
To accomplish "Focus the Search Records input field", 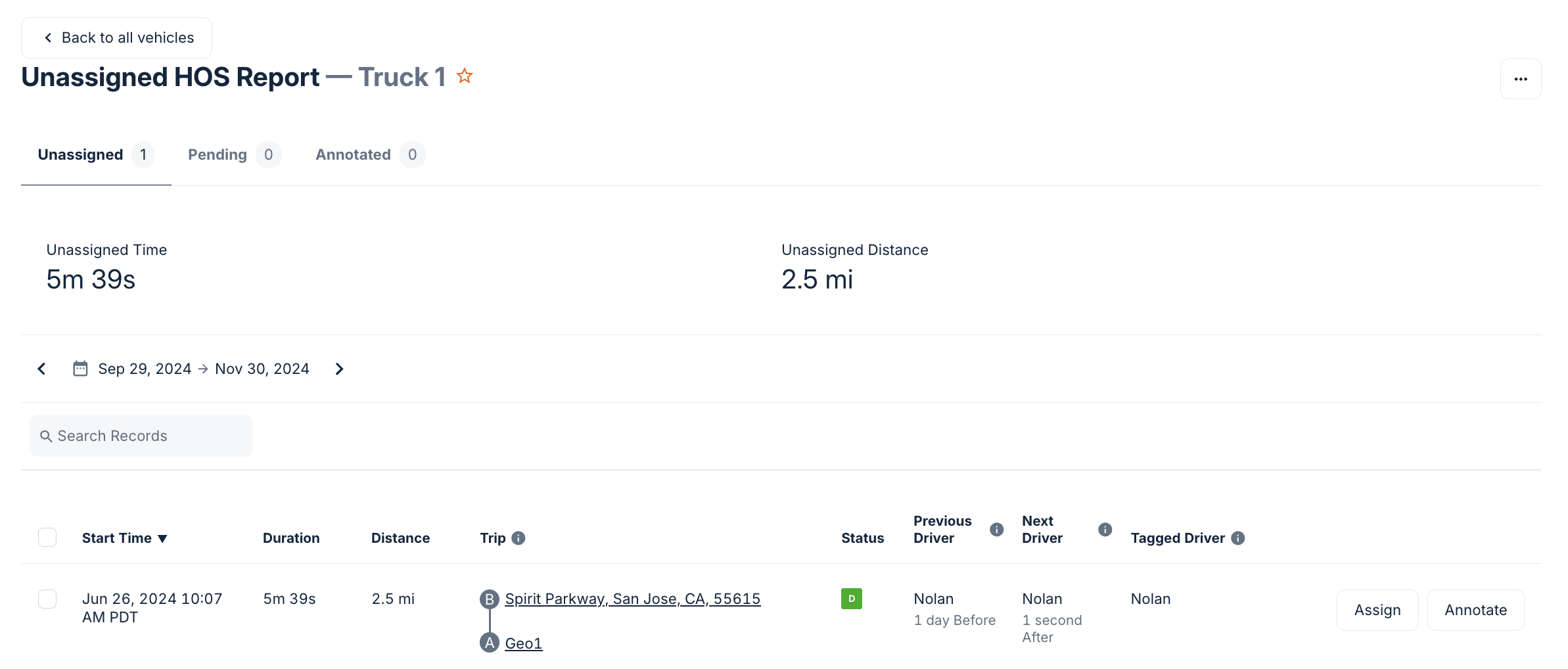I will [x=141, y=436].
